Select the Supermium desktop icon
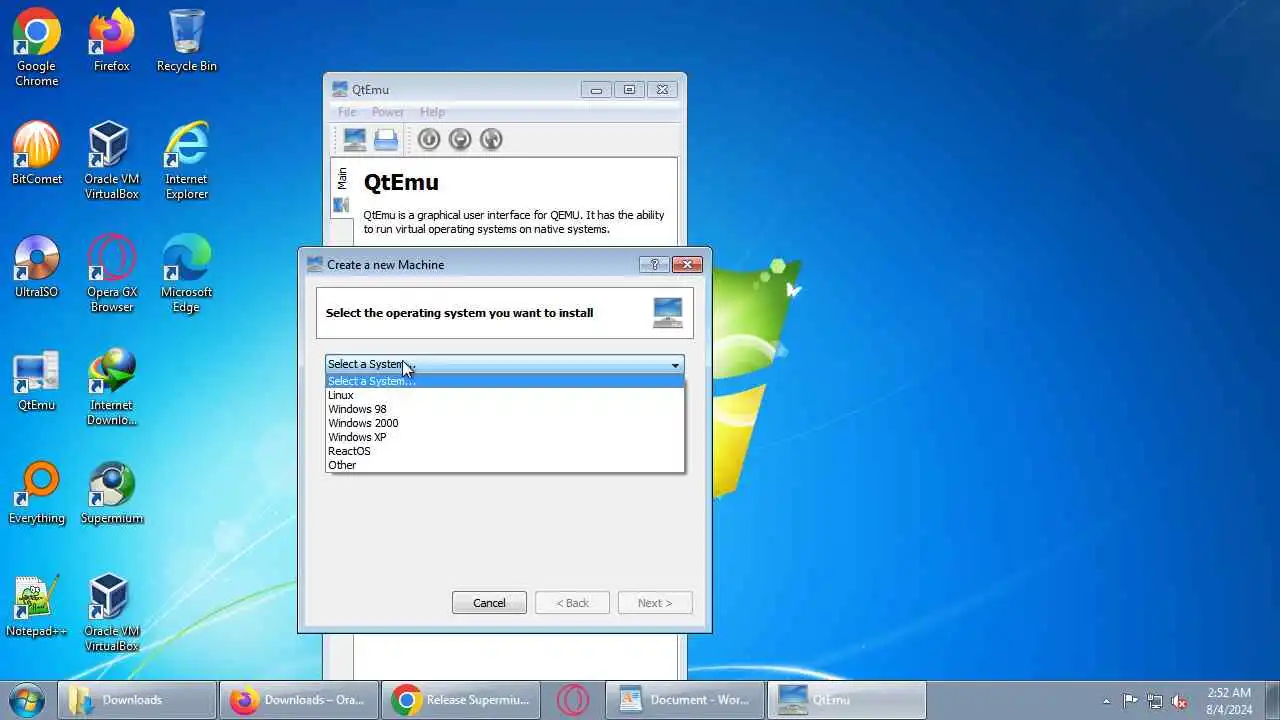This screenshot has width=1280, height=720. pyautogui.click(x=112, y=493)
